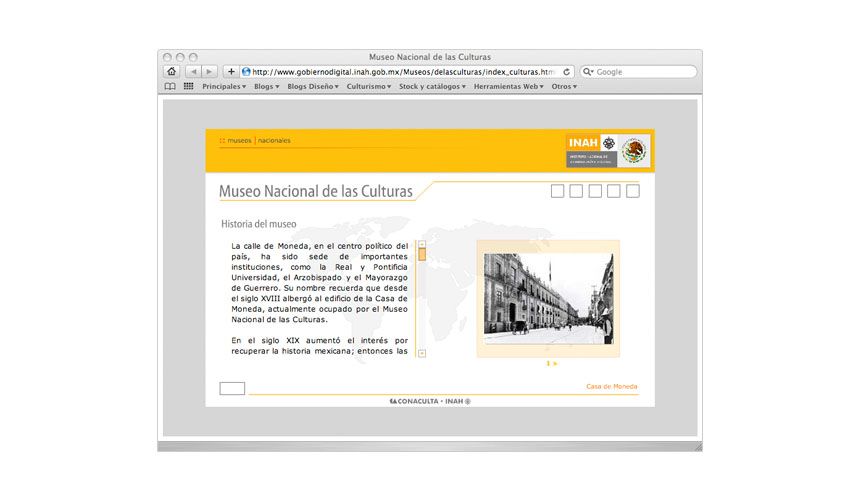Click the middle empty square box beside the museum title
Screen dimensions: 860x497
pos(595,191)
